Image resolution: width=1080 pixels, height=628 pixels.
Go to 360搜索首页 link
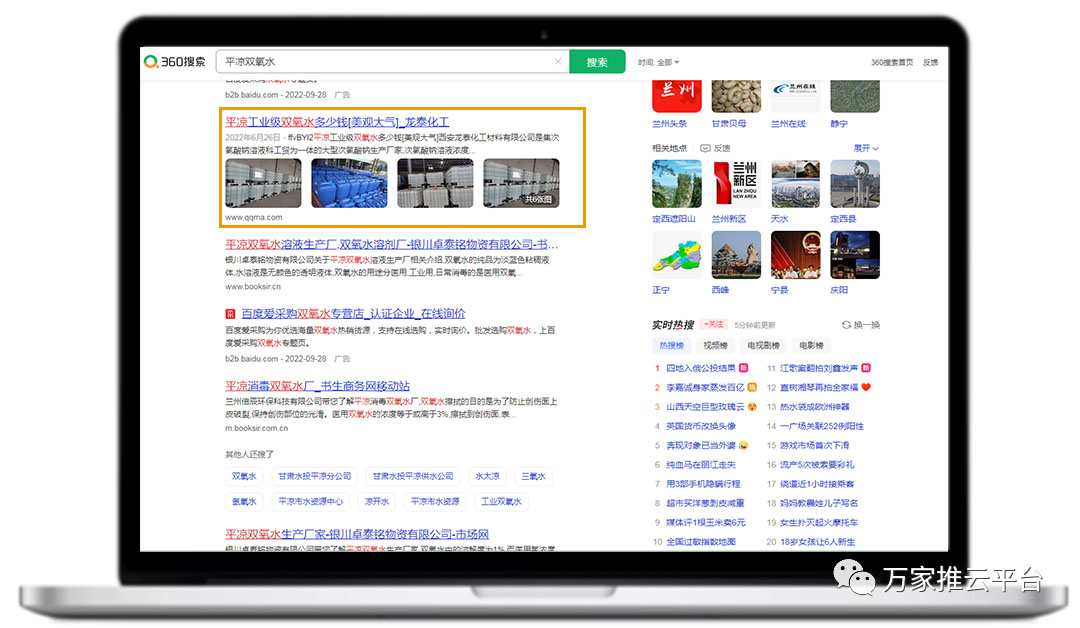click(x=891, y=62)
